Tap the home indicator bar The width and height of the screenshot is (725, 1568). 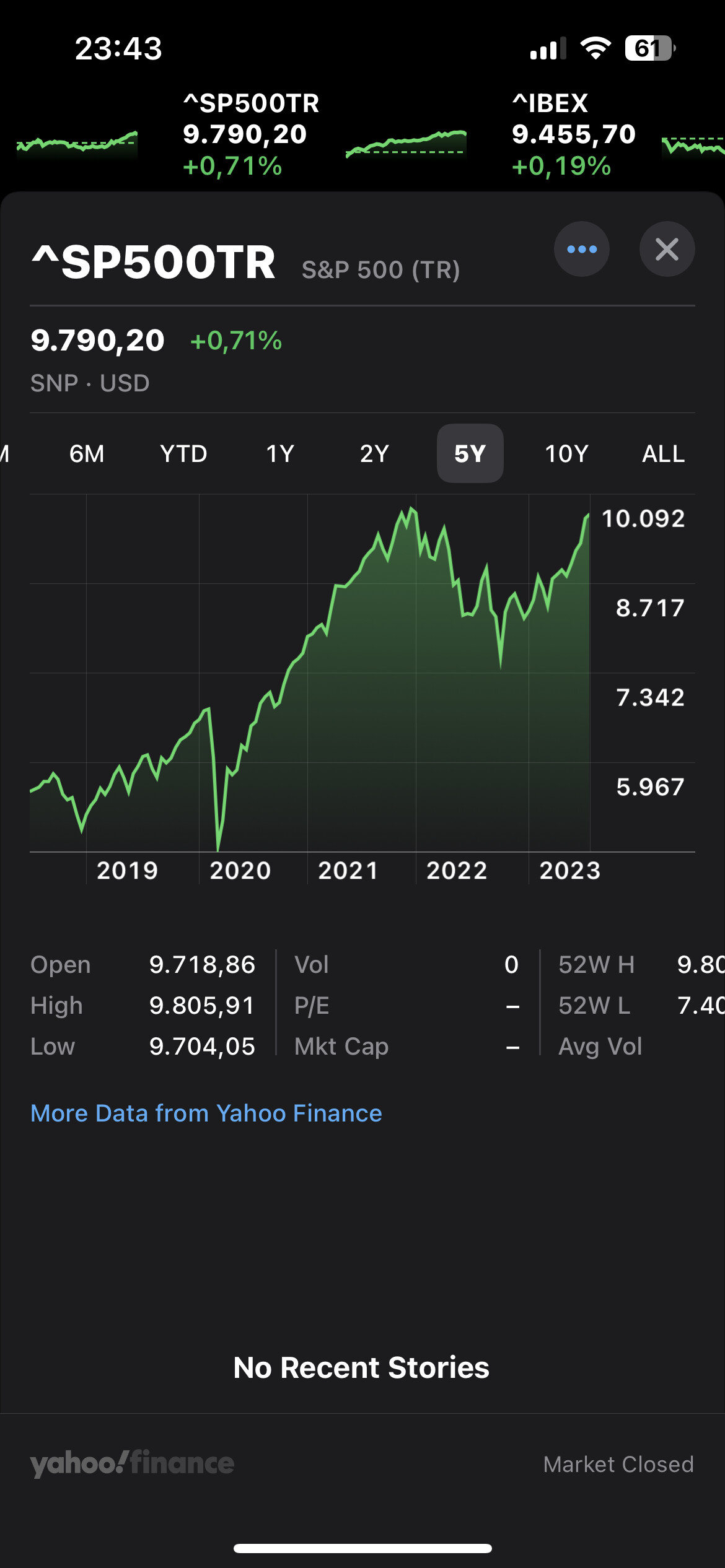pyautogui.click(x=362, y=1548)
